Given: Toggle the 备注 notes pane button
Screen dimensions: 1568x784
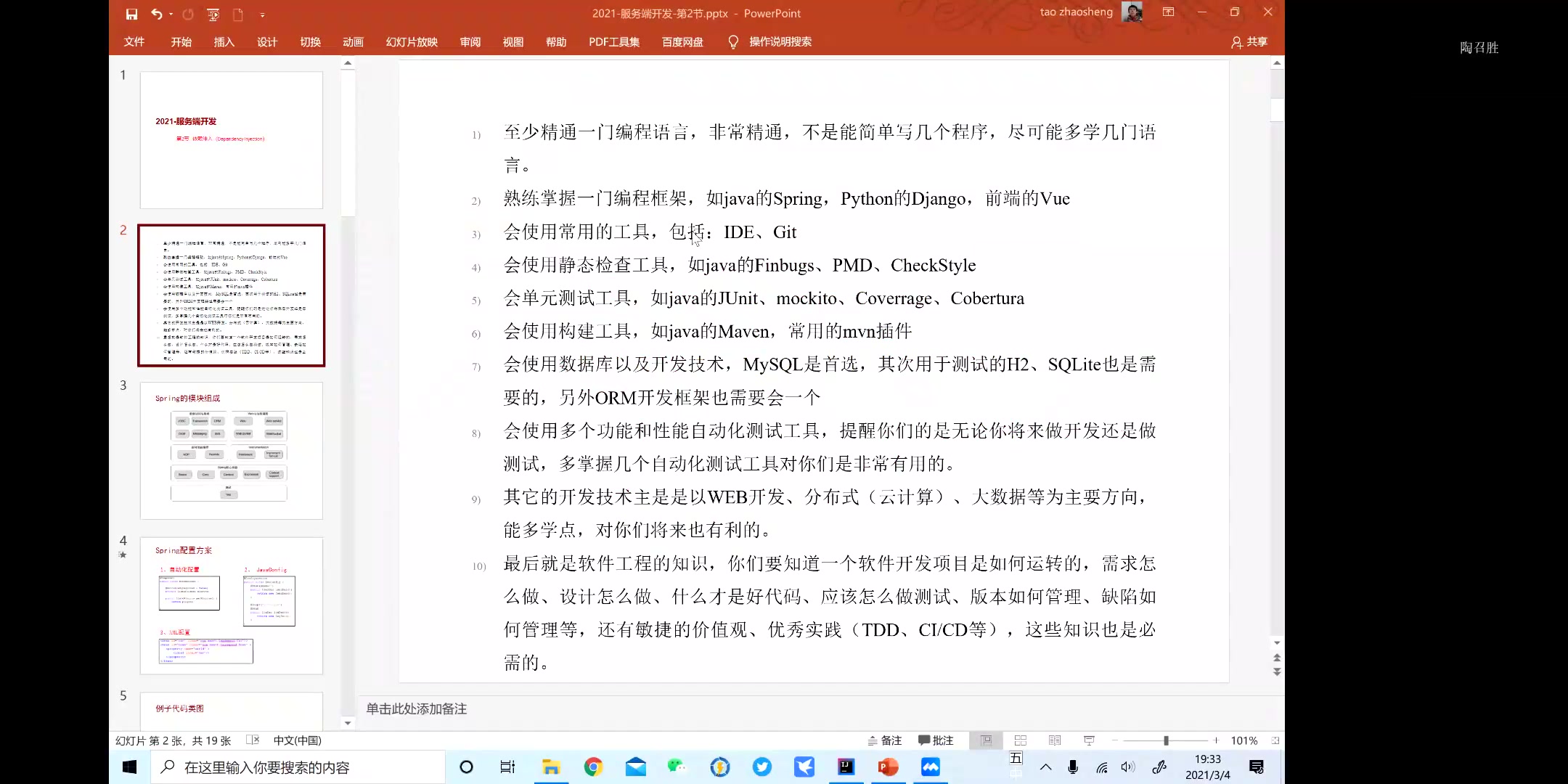Looking at the screenshot, I should coord(885,740).
